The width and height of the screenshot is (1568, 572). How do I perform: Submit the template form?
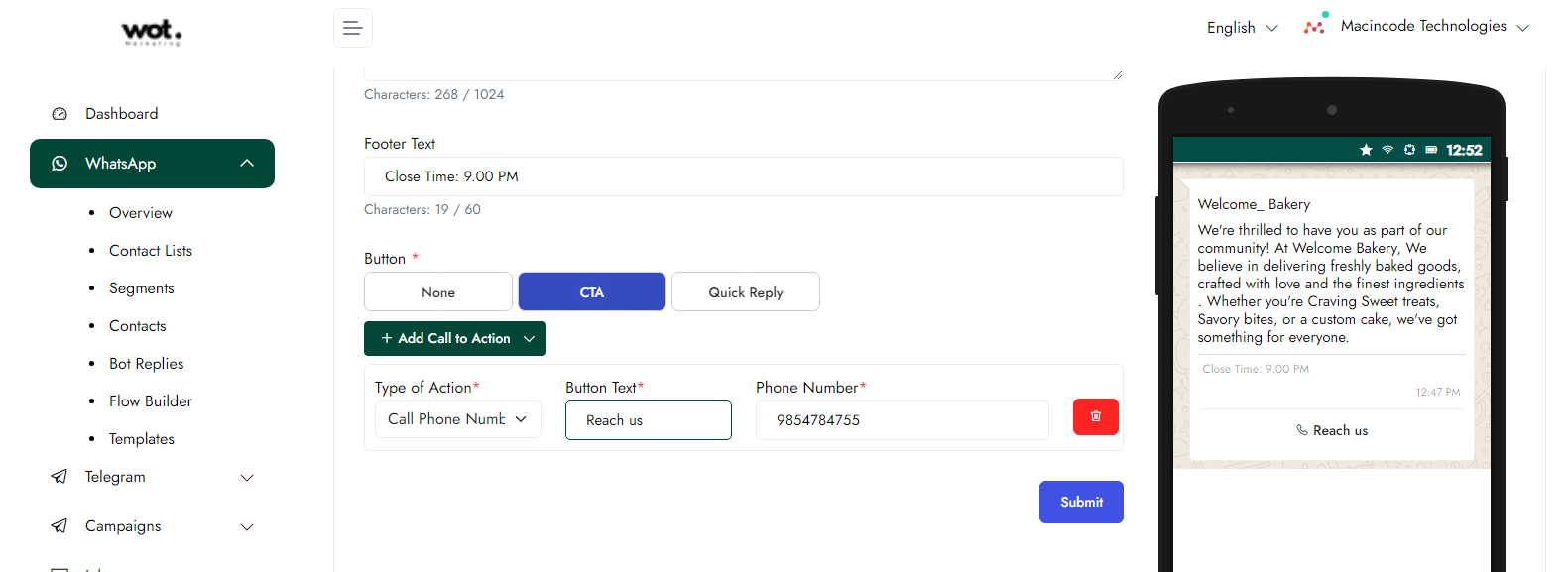[1080, 502]
